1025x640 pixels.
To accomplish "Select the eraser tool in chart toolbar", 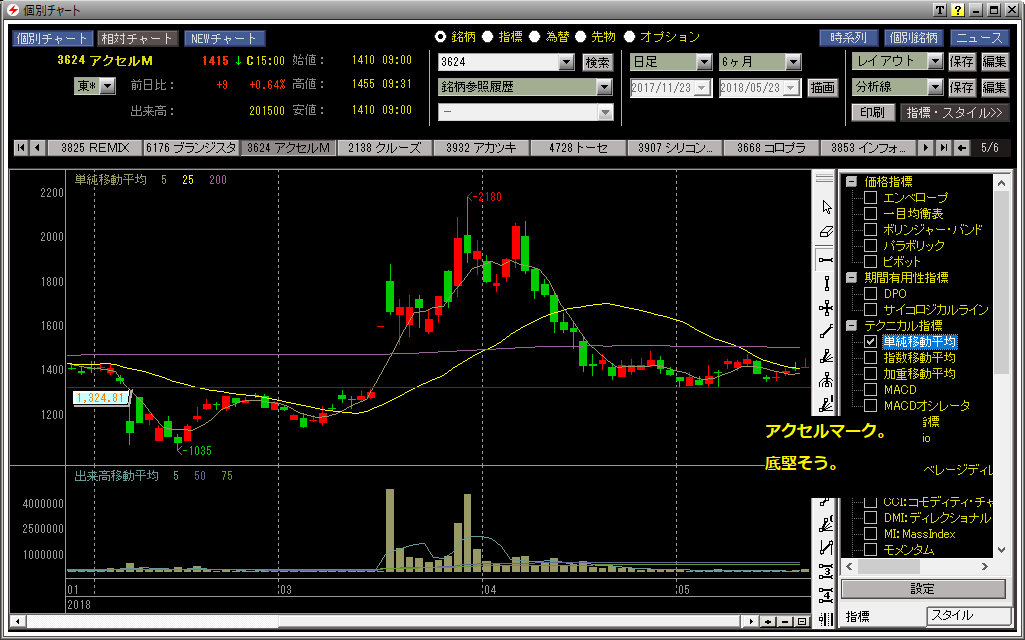I will (x=826, y=232).
